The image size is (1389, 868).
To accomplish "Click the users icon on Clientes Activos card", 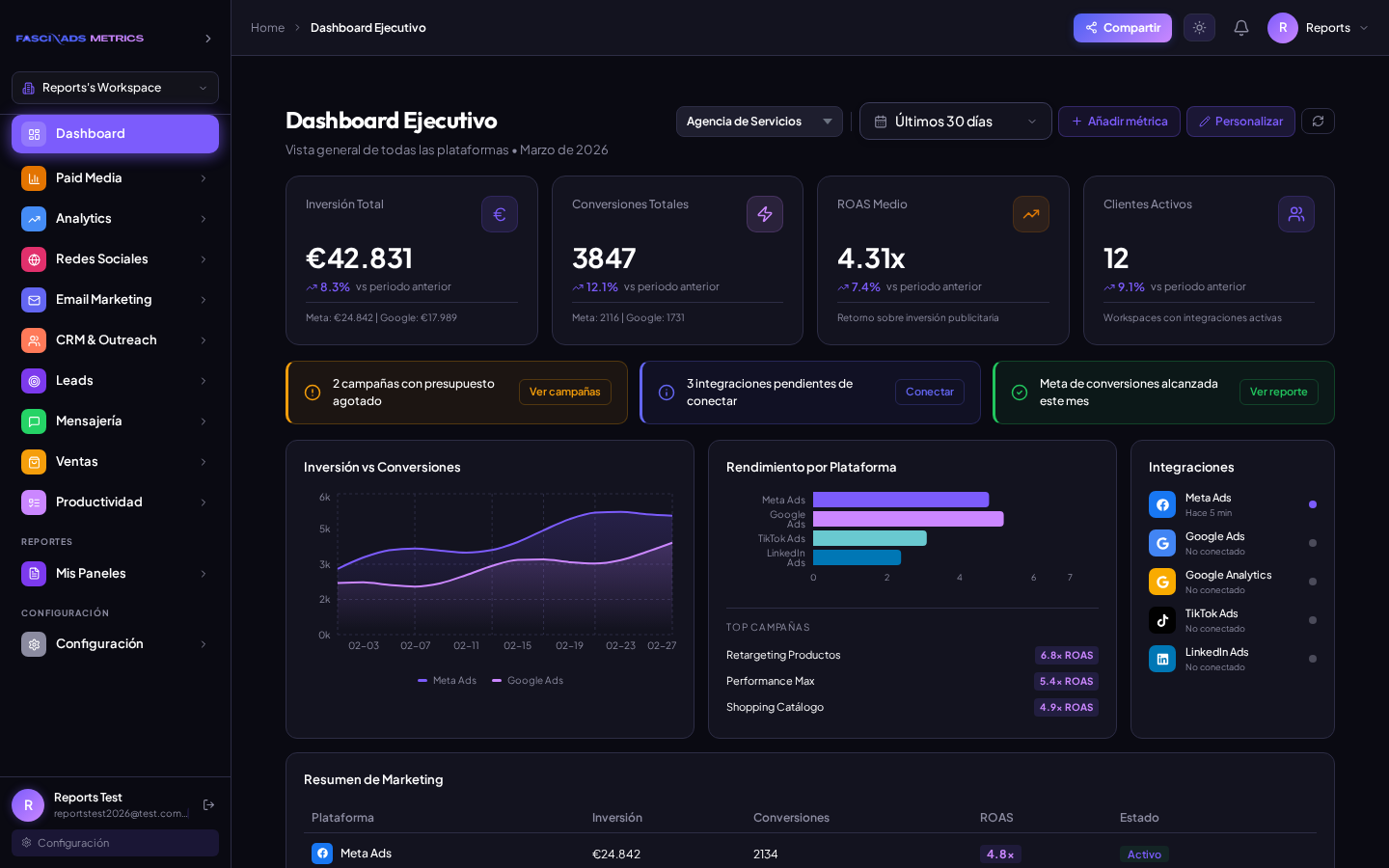I will click(1296, 214).
